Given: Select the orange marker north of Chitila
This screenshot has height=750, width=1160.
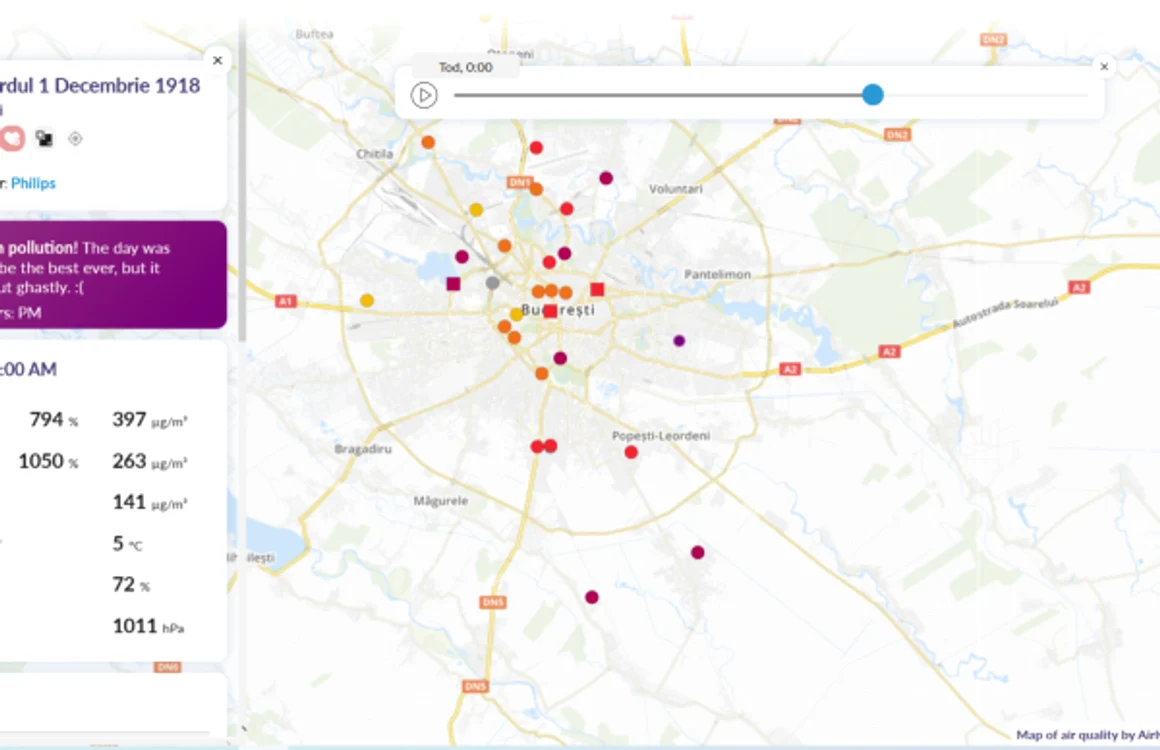Looking at the screenshot, I should pyautogui.click(x=428, y=142).
